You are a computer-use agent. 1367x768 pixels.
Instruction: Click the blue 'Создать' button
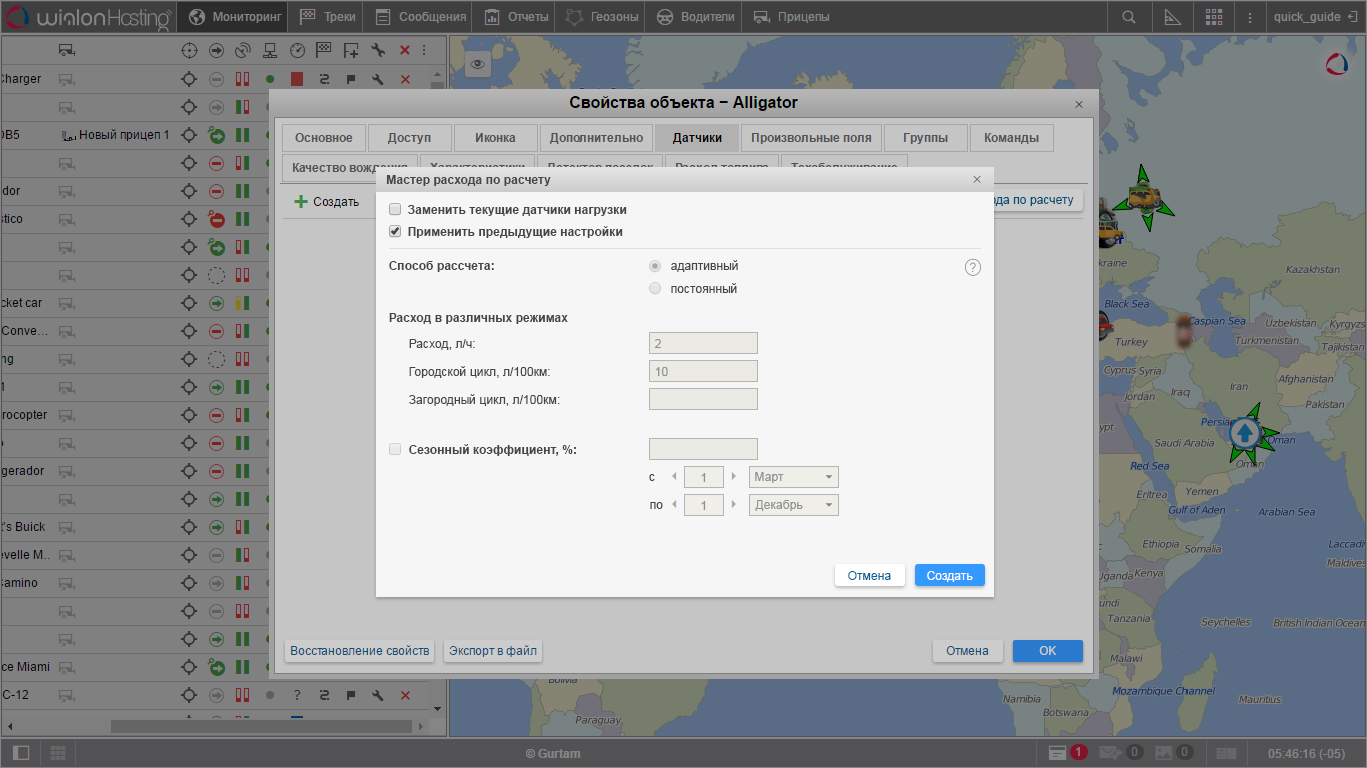pyautogui.click(x=949, y=576)
